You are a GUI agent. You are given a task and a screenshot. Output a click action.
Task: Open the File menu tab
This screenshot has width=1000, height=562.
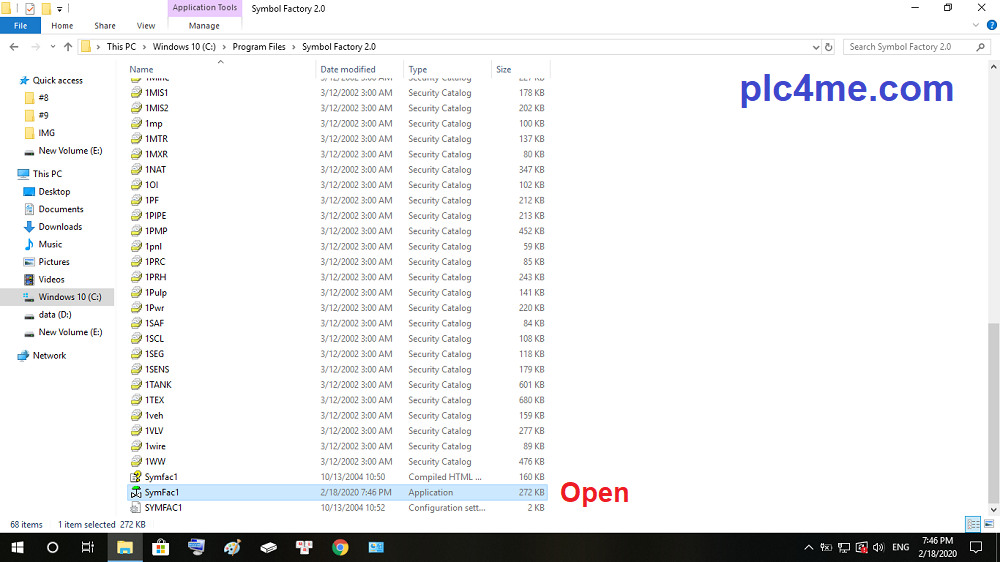[x=20, y=26]
